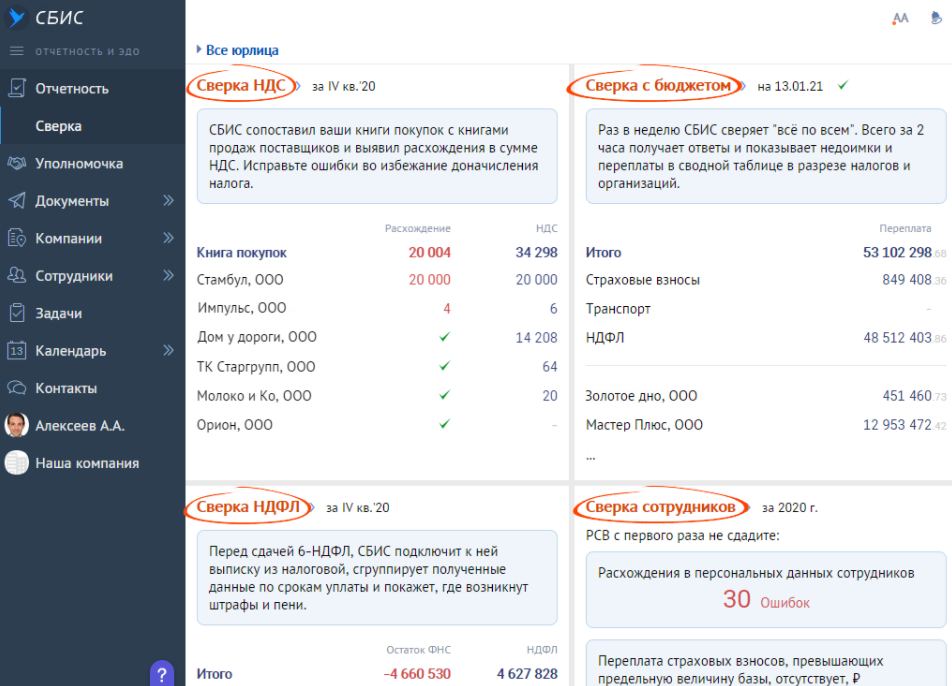The image size is (952, 686).
Task: Click the на 13.01.21 date label
Action: [790, 86]
